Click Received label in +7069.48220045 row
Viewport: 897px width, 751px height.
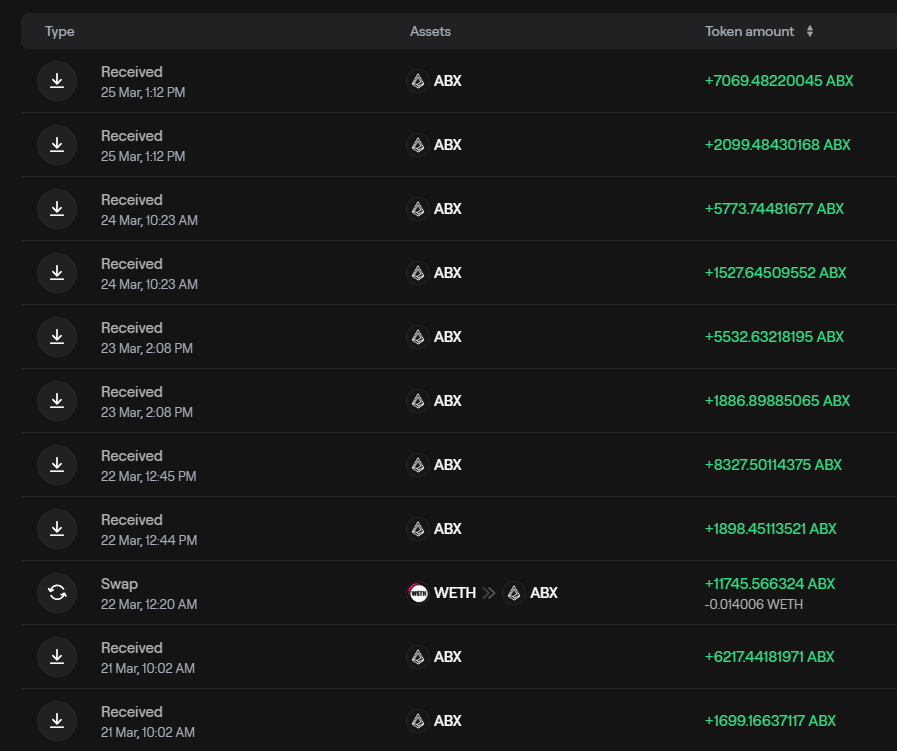pyautogui.click(x=132, y=71)
